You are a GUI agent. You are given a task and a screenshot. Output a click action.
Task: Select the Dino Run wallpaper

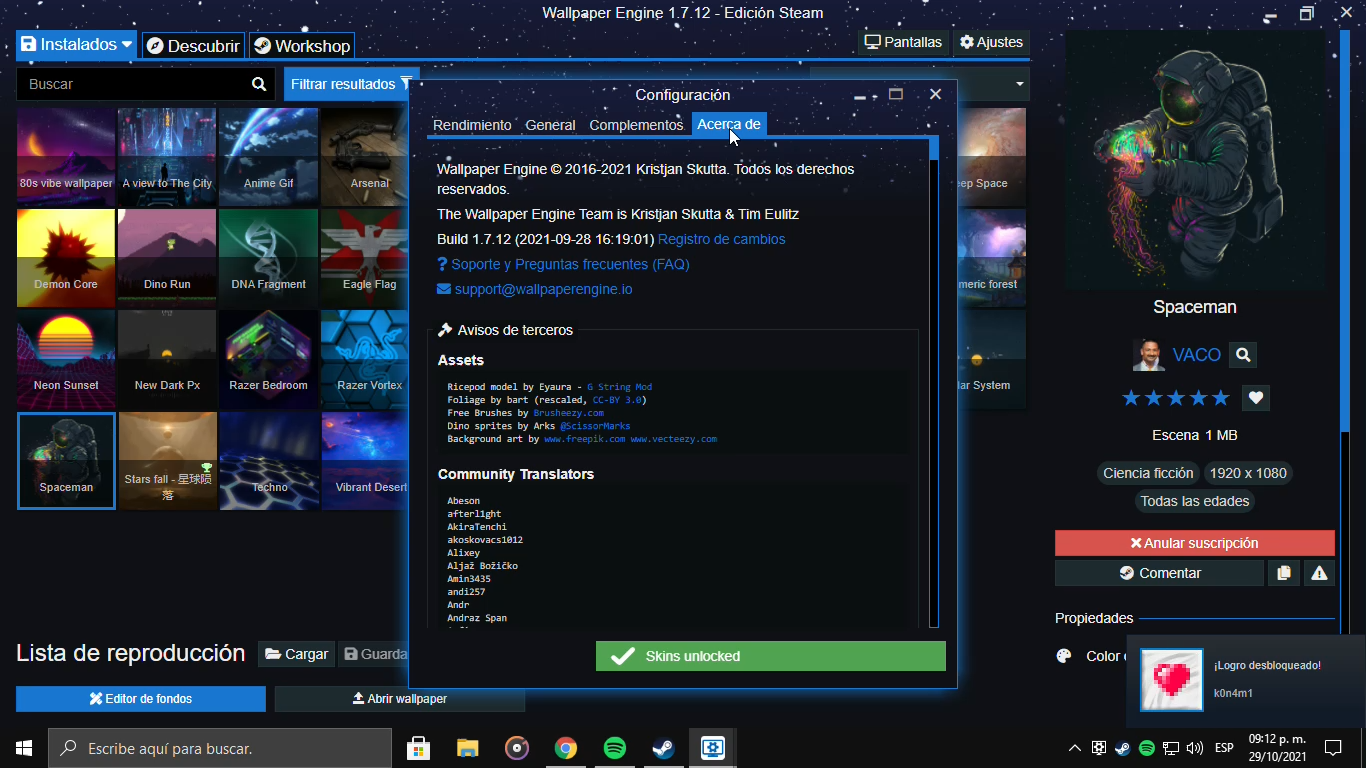coord(167,258)
